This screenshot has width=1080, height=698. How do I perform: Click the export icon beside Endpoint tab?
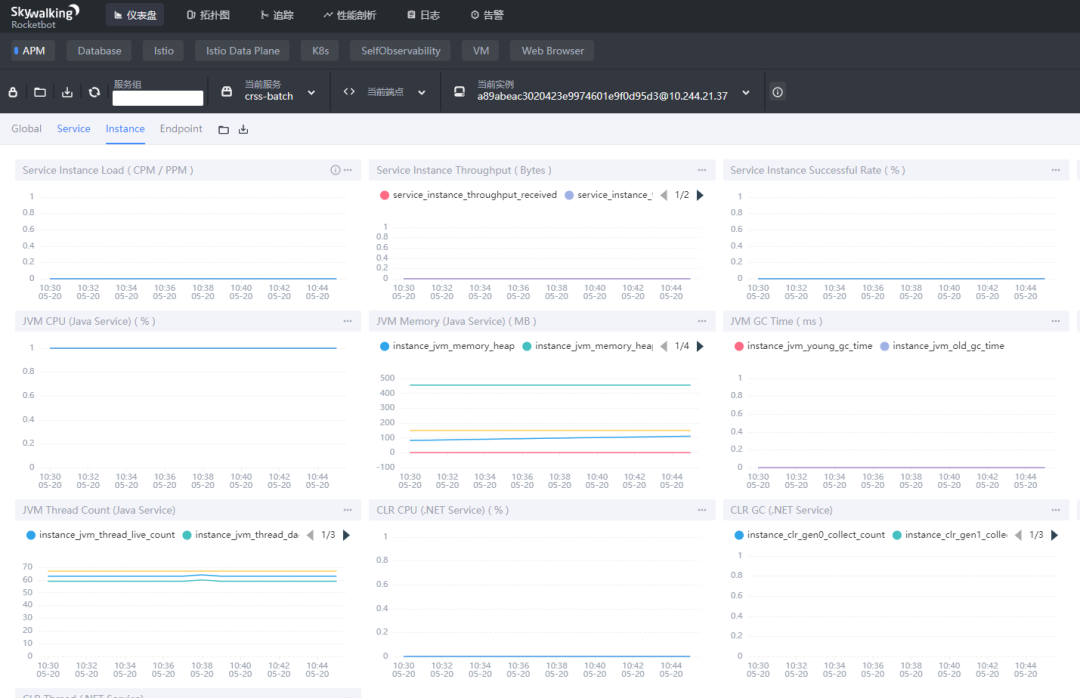click(x=243, y=130)
